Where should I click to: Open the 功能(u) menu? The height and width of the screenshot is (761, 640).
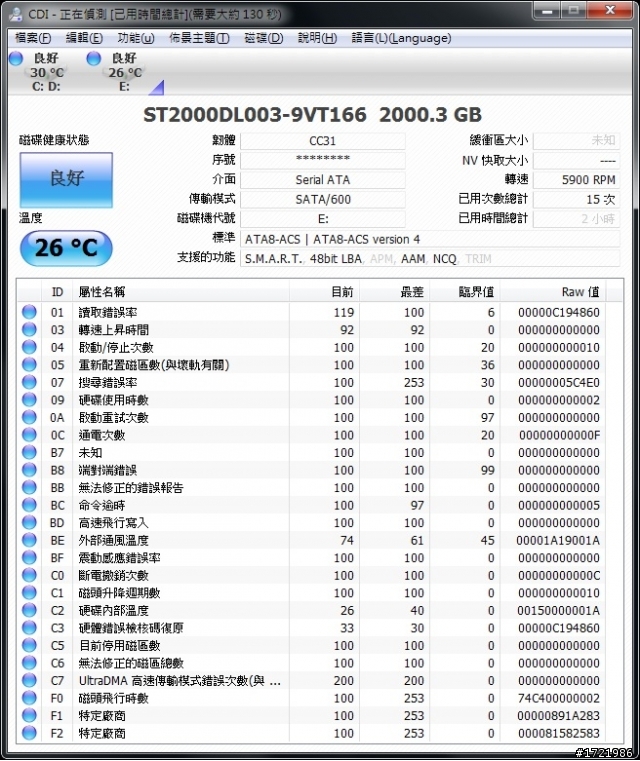(x=135, y=38)
